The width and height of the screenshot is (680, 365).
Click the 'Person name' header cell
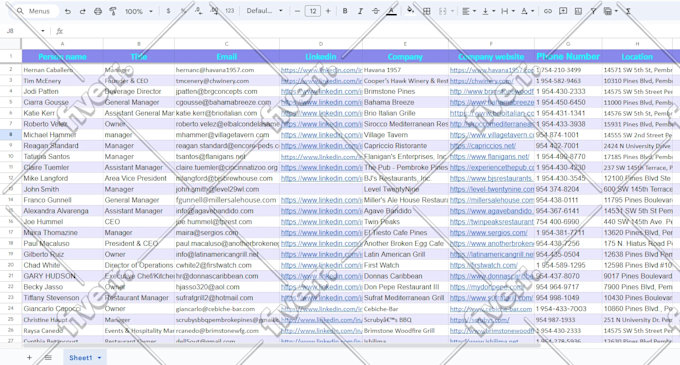[x=62, y=57]
